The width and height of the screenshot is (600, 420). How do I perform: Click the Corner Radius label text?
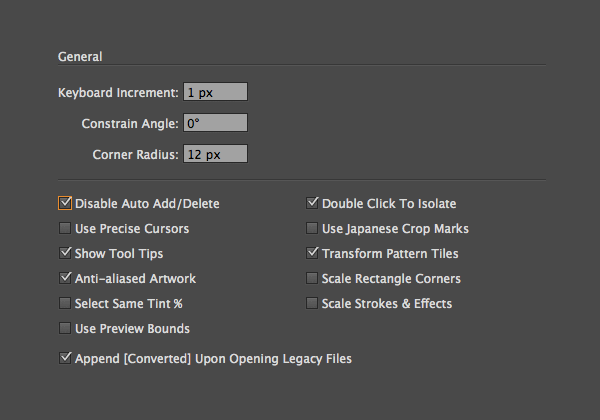135,154
